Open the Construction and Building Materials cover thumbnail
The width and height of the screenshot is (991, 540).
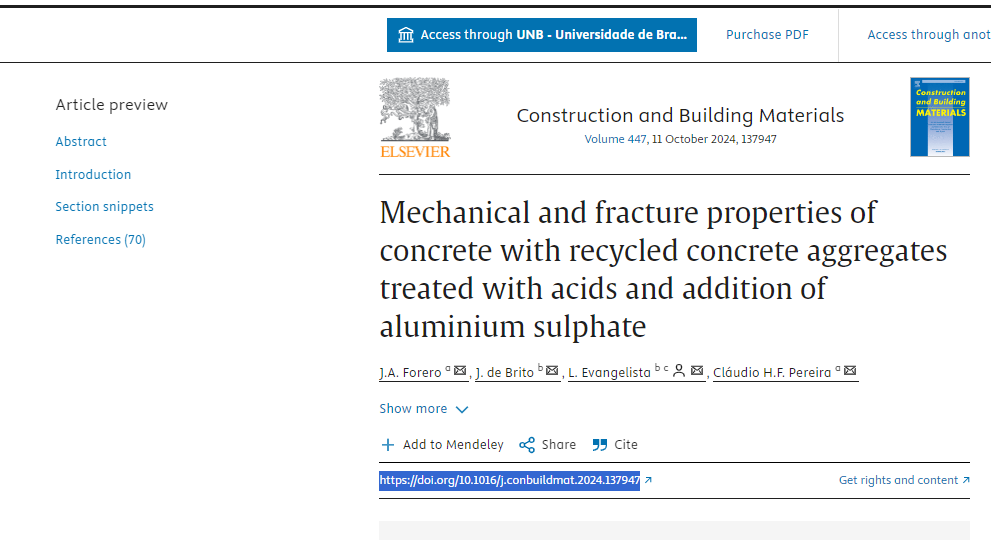pyautogui.click(x=939, y=117)
